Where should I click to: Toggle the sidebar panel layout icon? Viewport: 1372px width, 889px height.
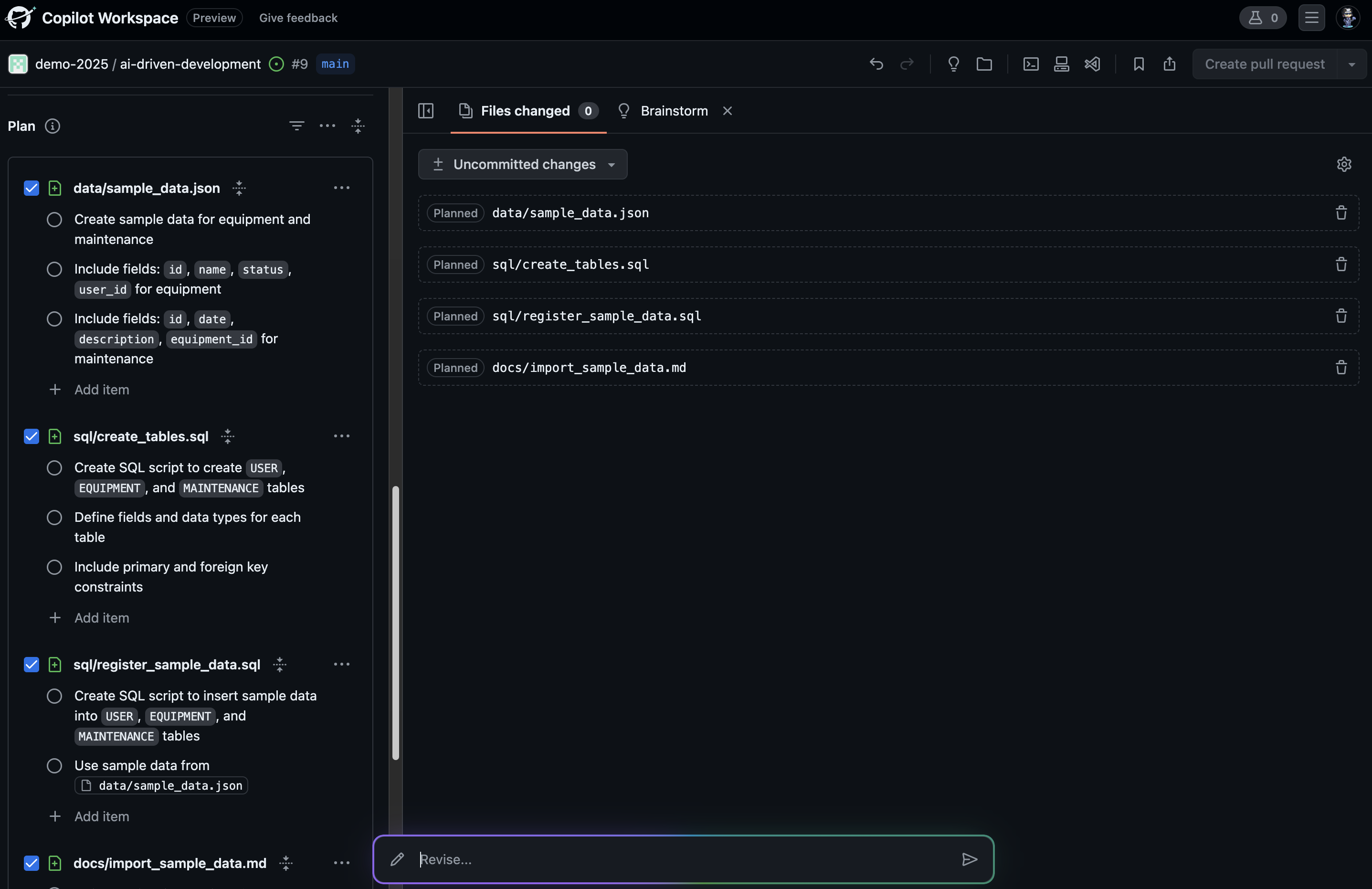(x=425, y=111)
